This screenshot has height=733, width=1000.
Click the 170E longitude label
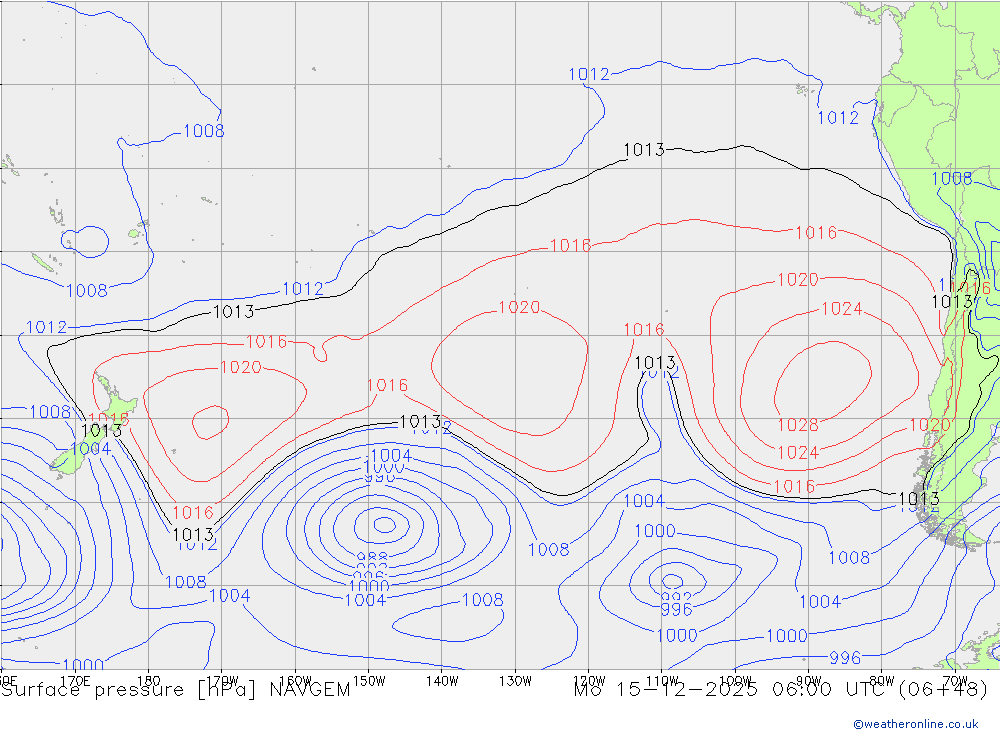click(75, 681)
